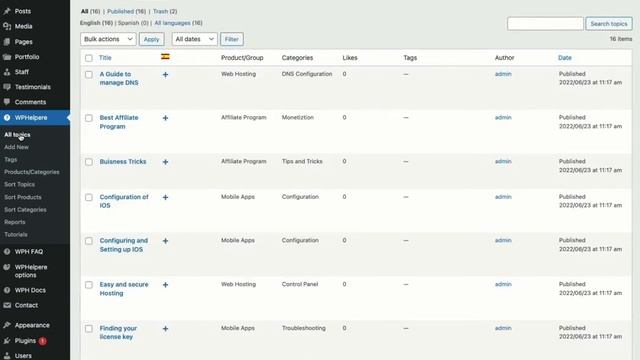Open All topics submenu item

[x=17, y=135]
